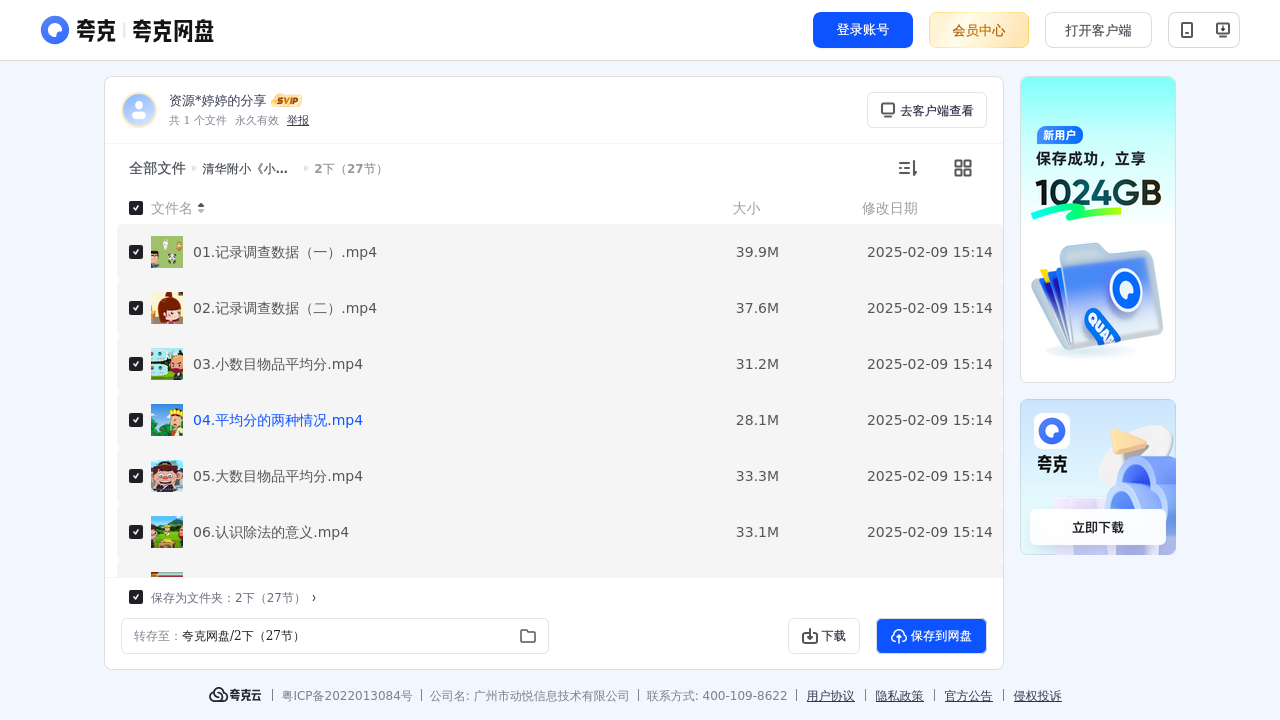Screen dimensions: 1280x720
Task: Open the 清华附小 breadcrumb folder
Action: point(245,169)
